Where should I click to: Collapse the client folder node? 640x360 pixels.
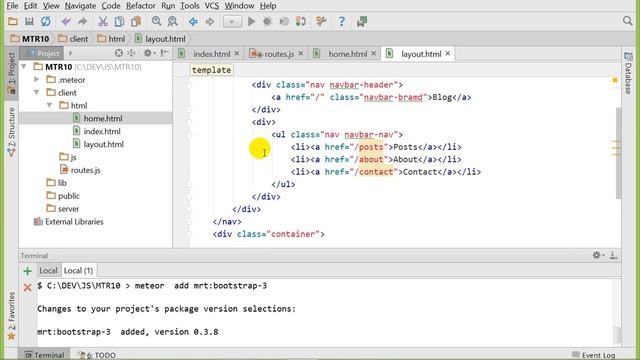(x=37, y=93)
